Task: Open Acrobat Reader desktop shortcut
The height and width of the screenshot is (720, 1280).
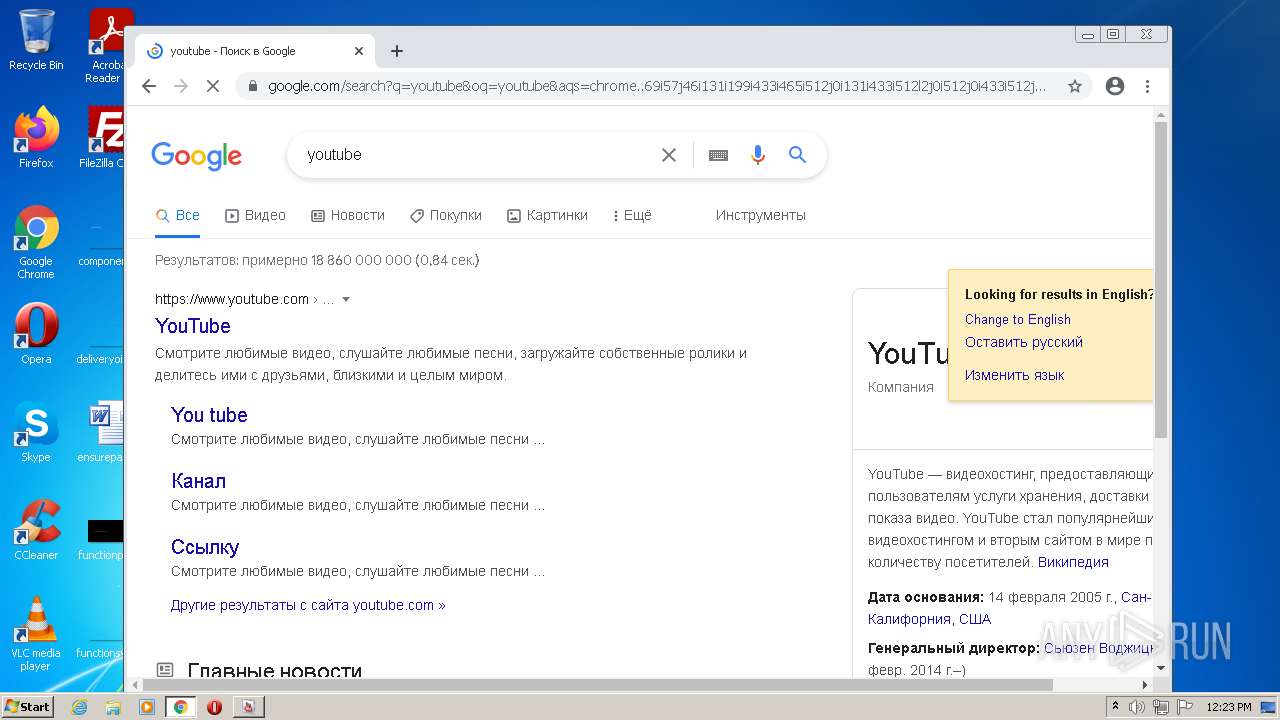Action: pos(107,46)
